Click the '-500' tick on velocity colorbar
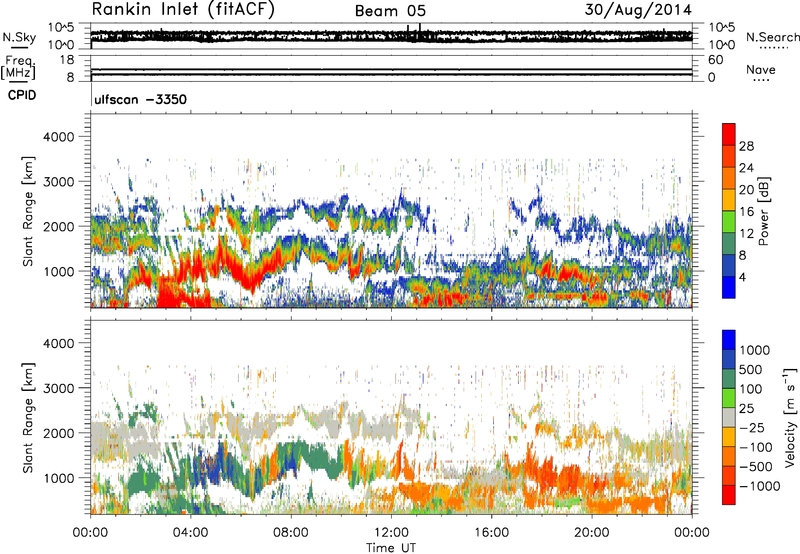800x554 pixels. [x=756, y=466]
